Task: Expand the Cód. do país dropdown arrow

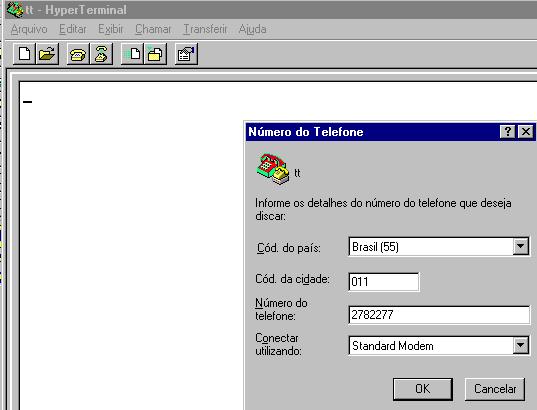Action: tap(520, 246)
